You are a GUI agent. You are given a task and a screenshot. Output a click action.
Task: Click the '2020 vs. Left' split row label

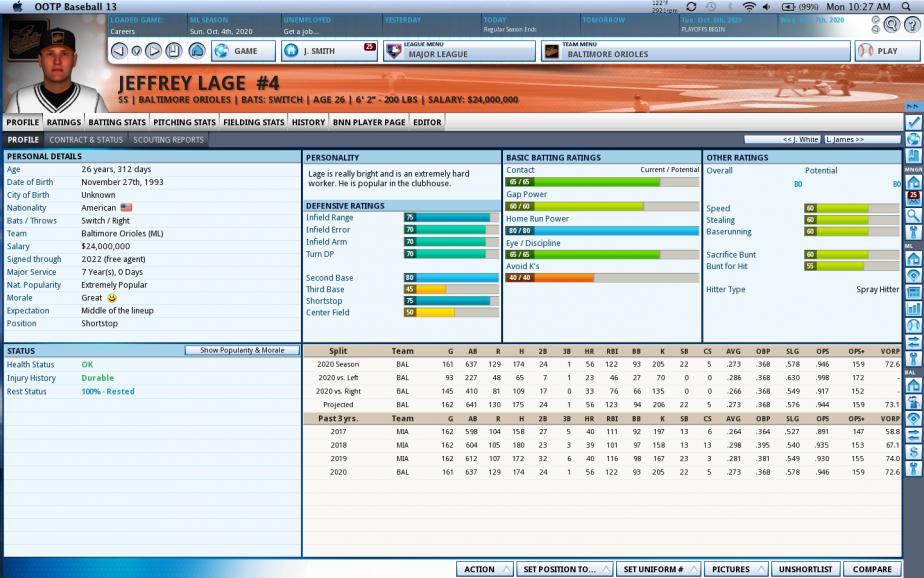click(338, 378)
